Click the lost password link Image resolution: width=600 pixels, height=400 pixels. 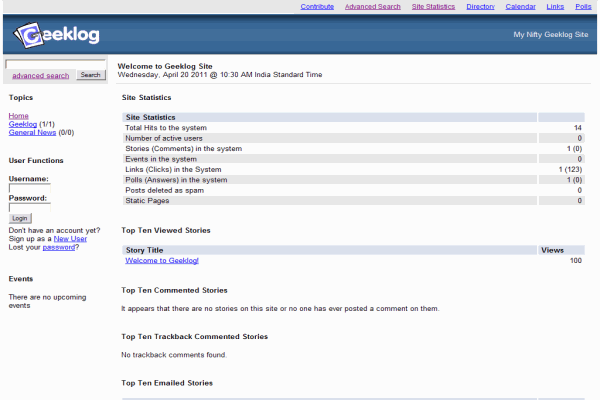pos(58,246)
